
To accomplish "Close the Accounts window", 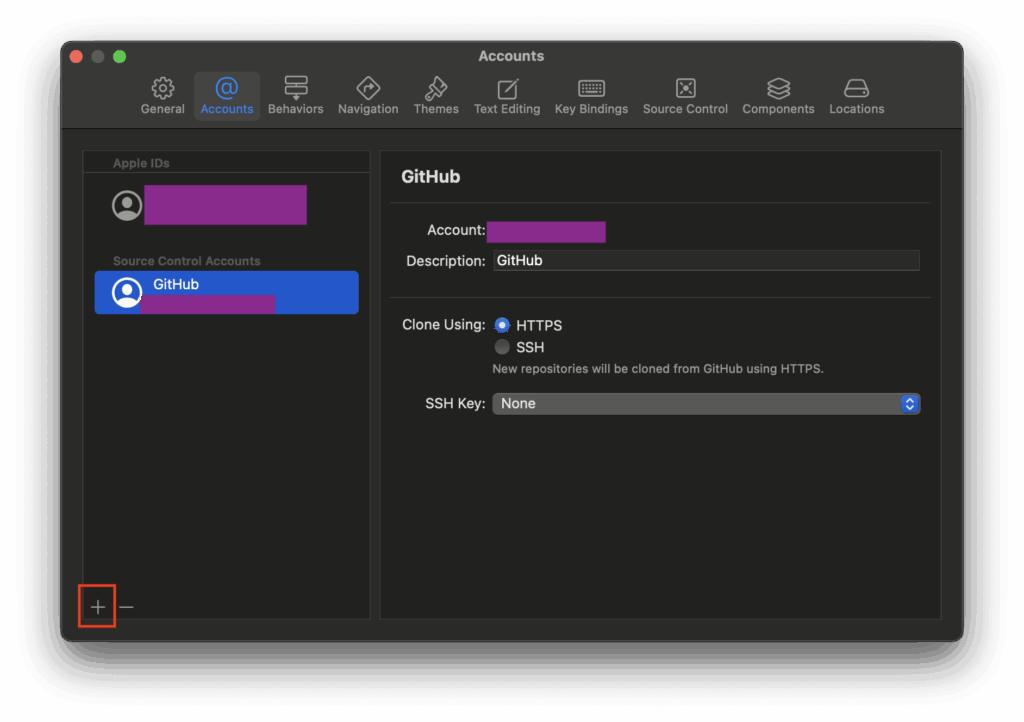I will click(76, 57).
